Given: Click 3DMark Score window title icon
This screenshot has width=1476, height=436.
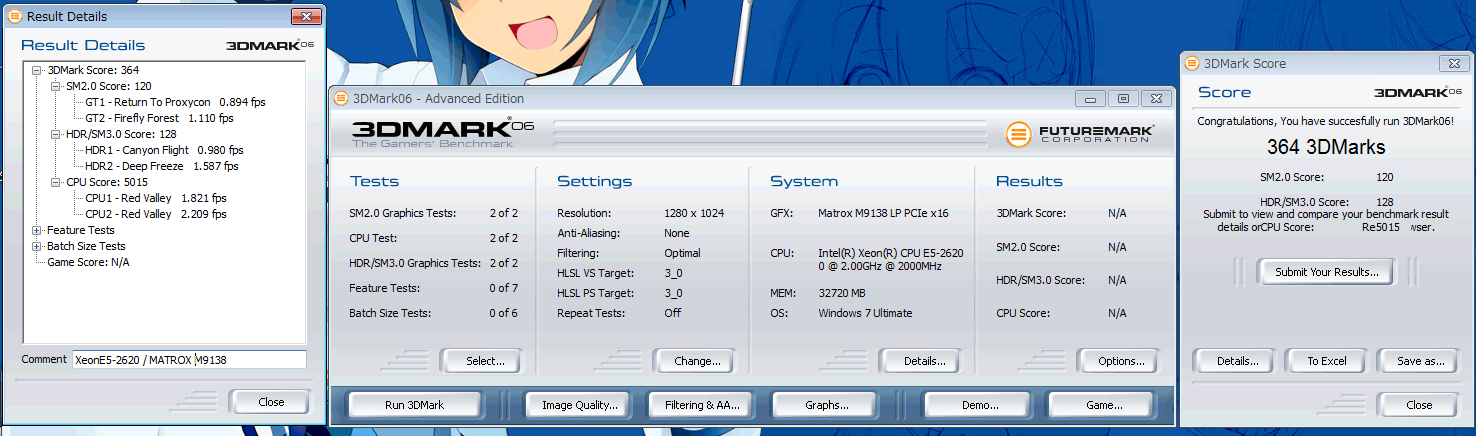Looking at the screenshot, I should click(x=1192, y=63).
